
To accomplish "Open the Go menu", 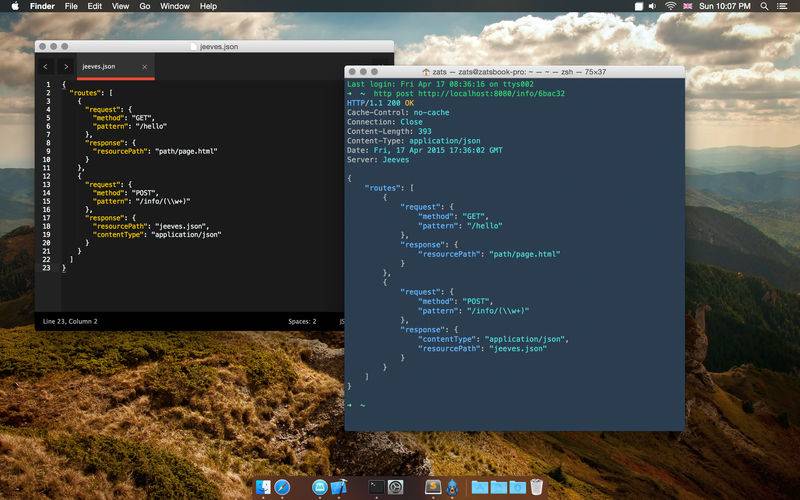I will click(145, 6).
